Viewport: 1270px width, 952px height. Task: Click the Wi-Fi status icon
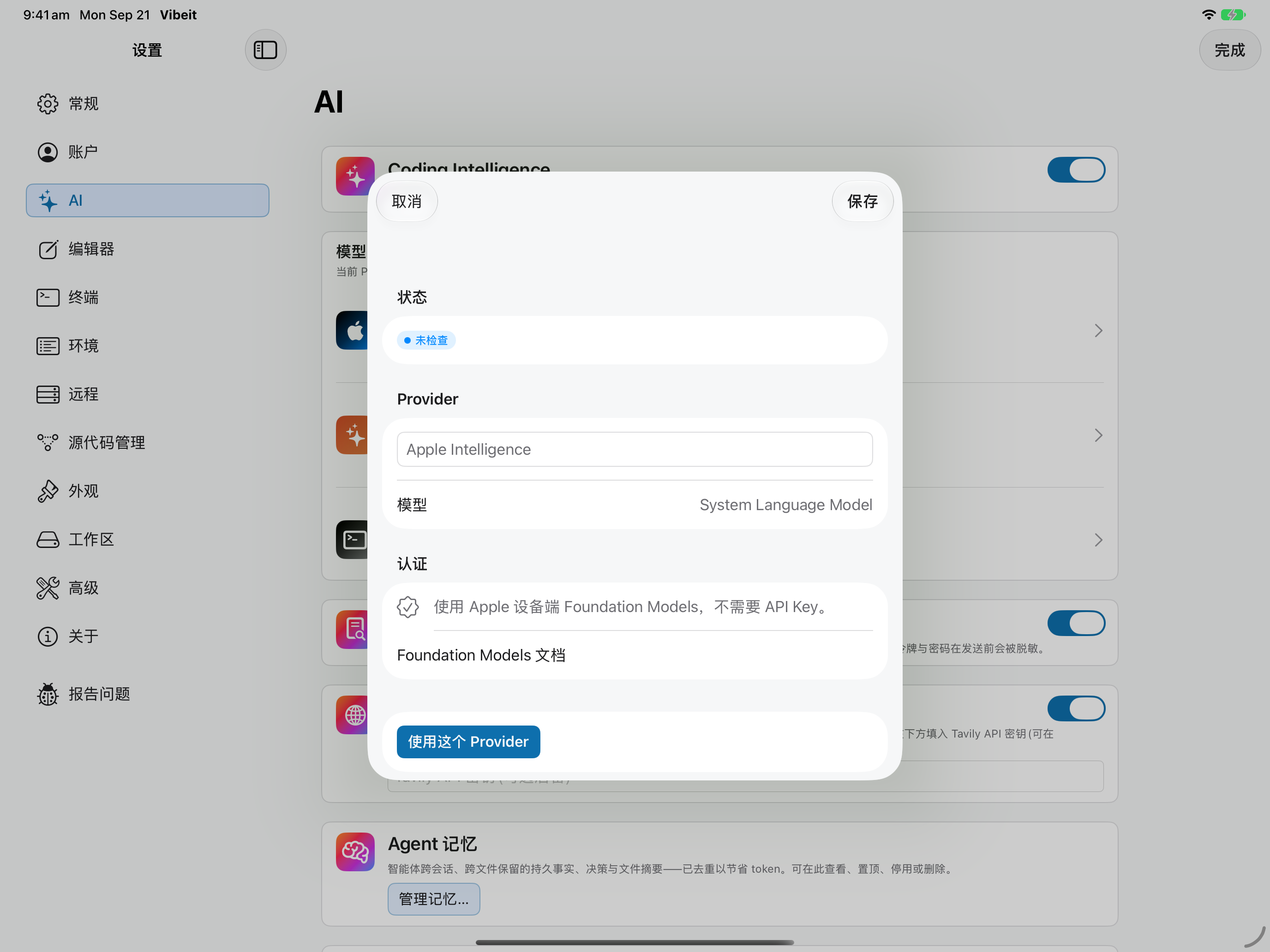[1209, 15]
